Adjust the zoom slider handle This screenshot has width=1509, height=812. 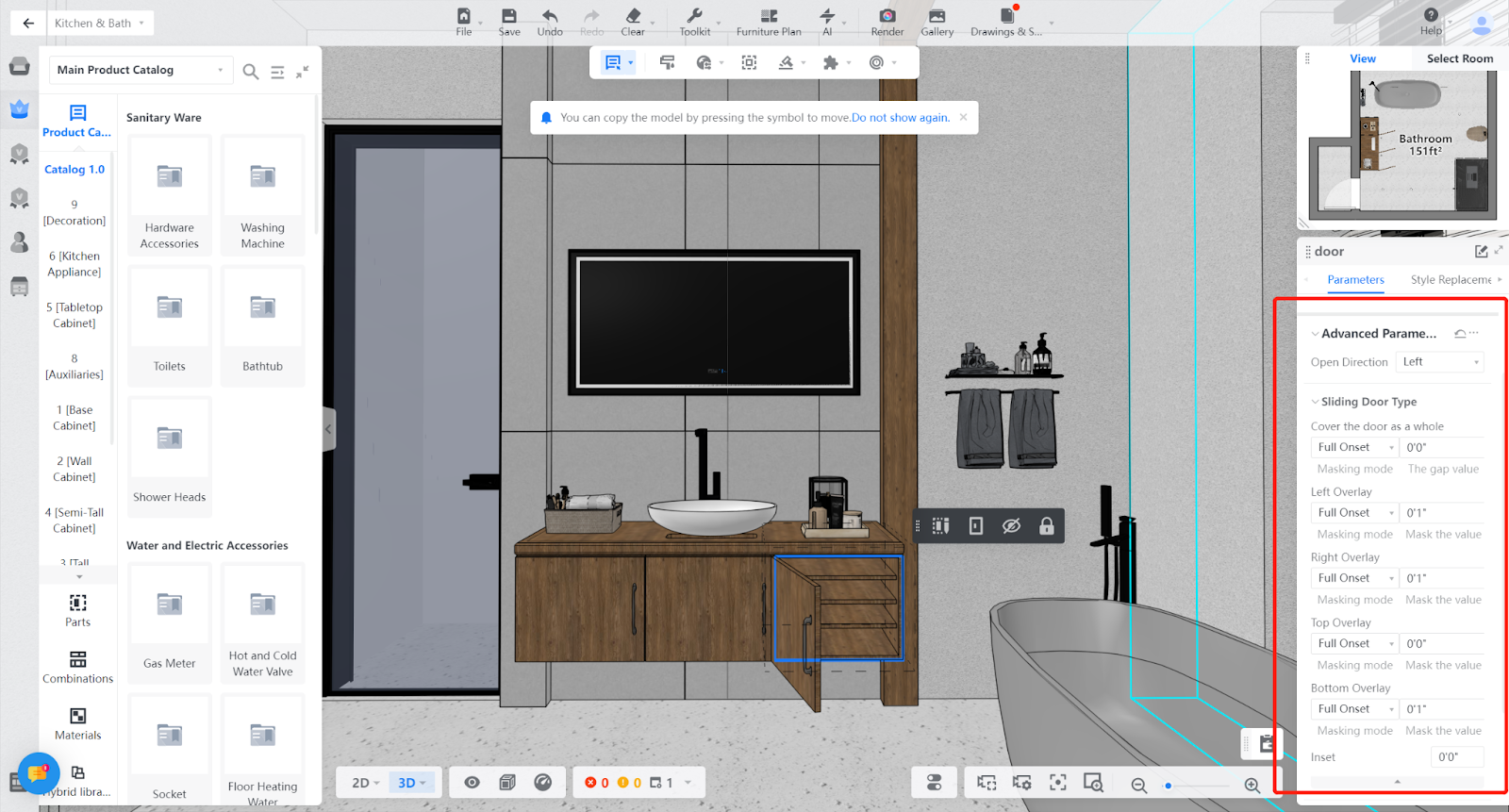(1169, 785)
